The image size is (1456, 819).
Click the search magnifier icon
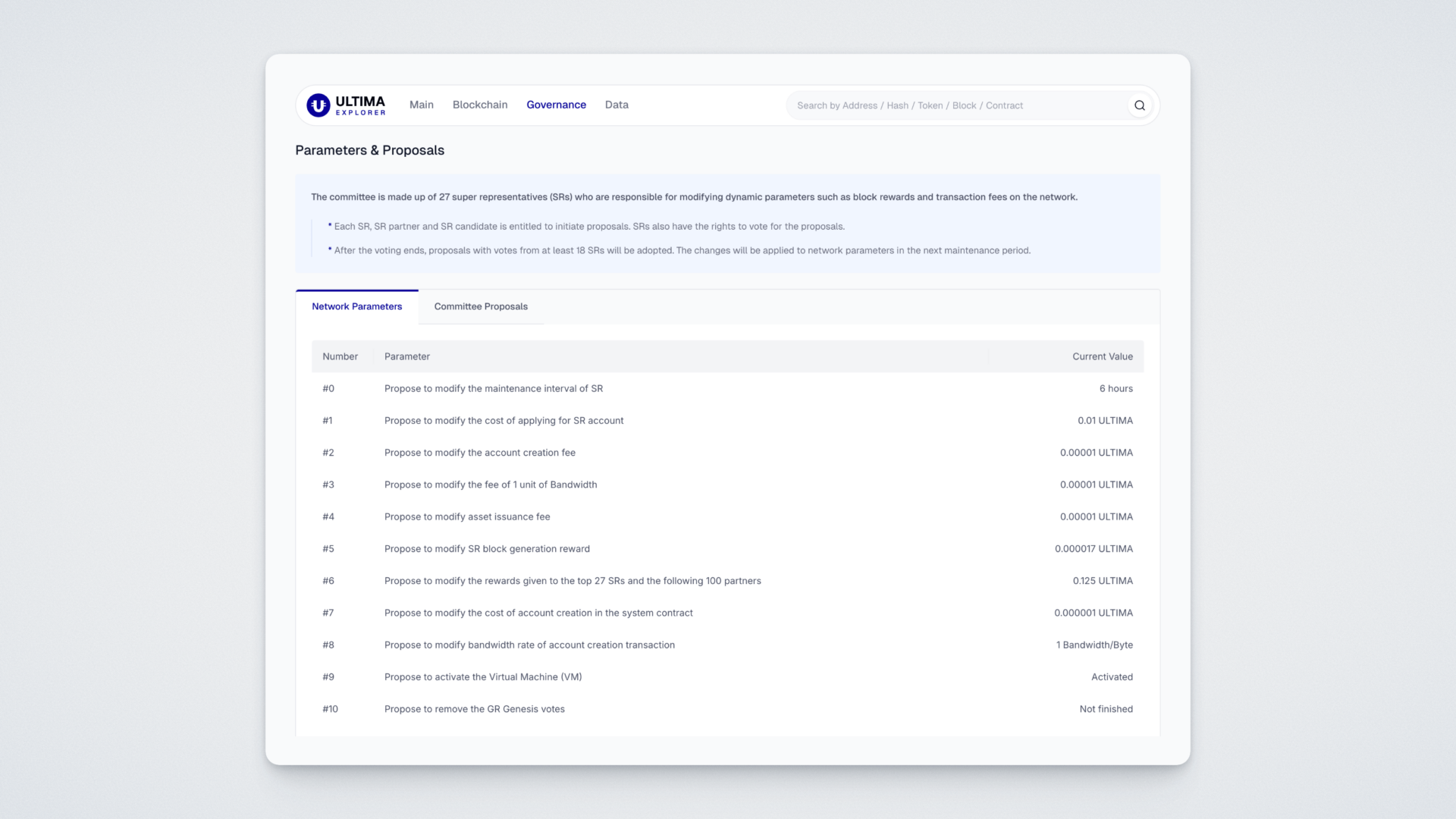coord(1139,105)
